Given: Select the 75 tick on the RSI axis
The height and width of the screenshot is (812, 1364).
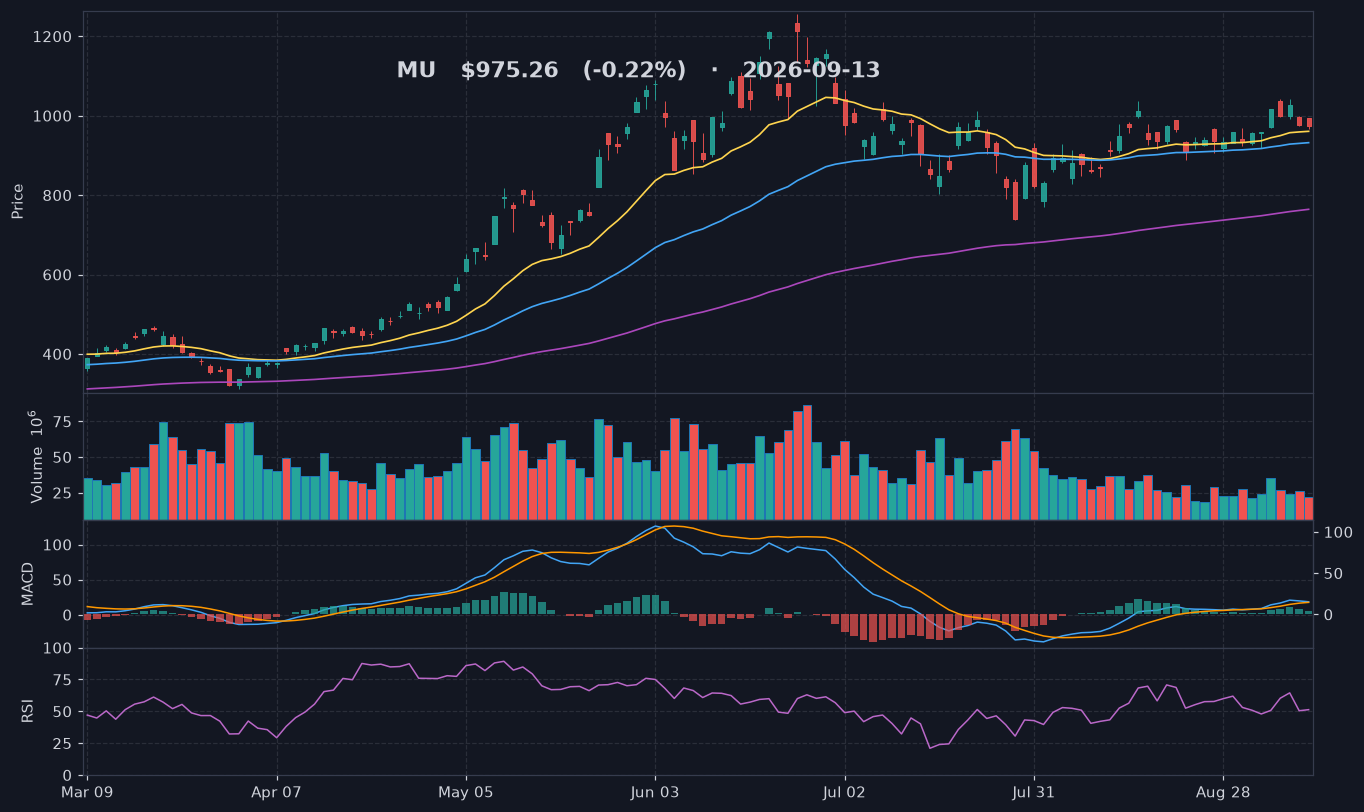Looking at the screenshot, I should [63, 681].
